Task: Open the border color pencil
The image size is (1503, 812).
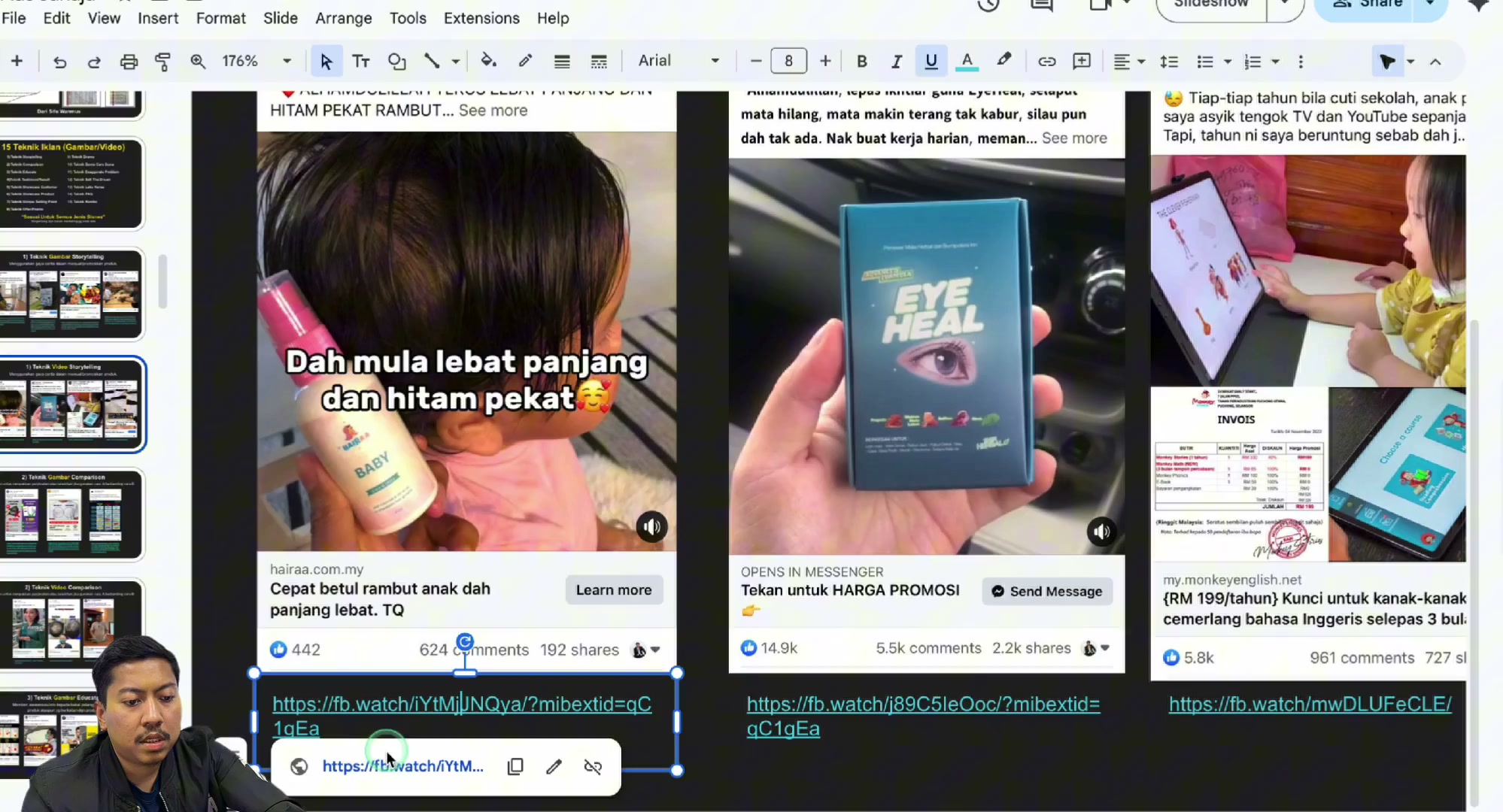Action: [525, 61]
